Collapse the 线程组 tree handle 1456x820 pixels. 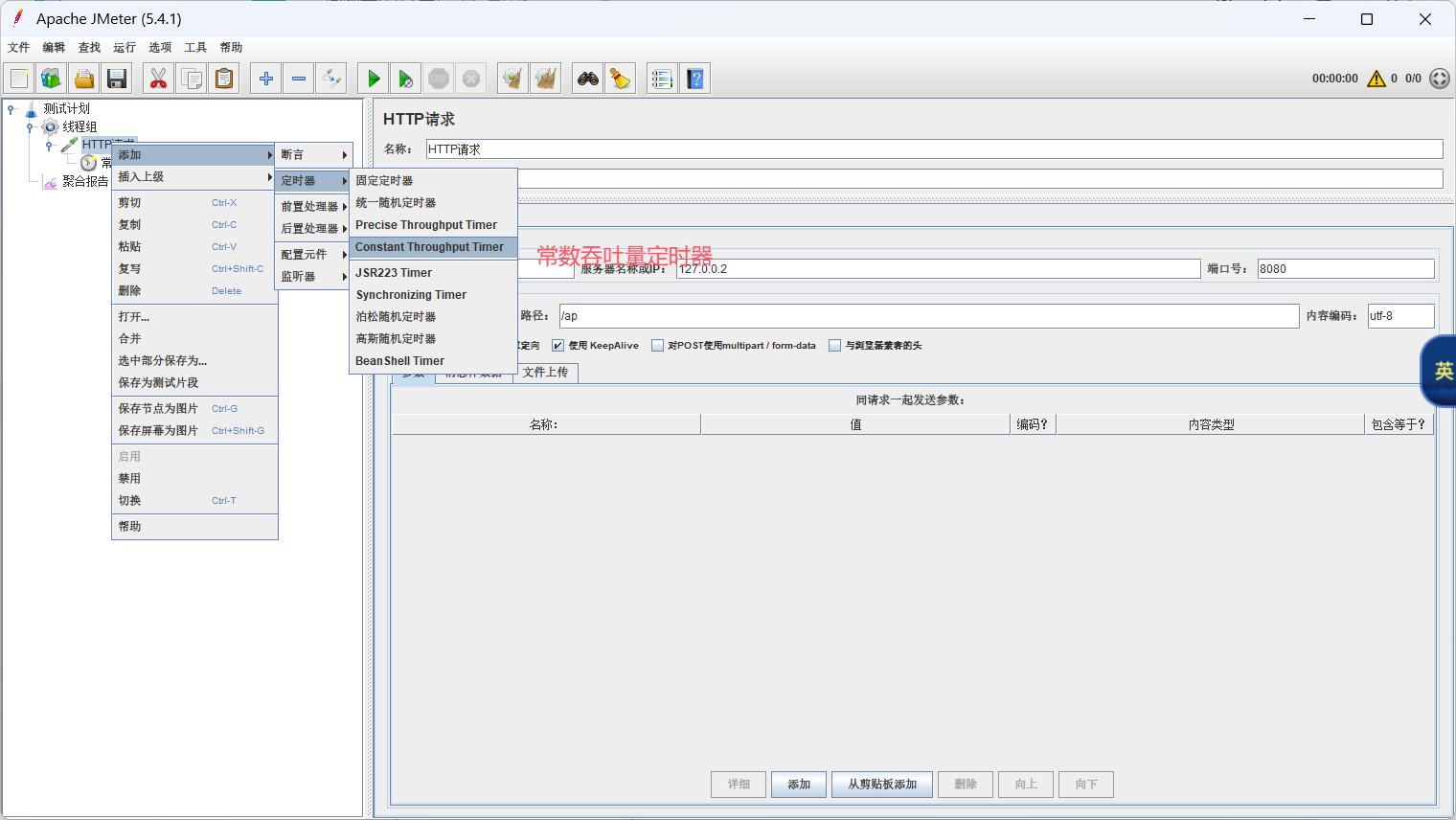[30, 127]
